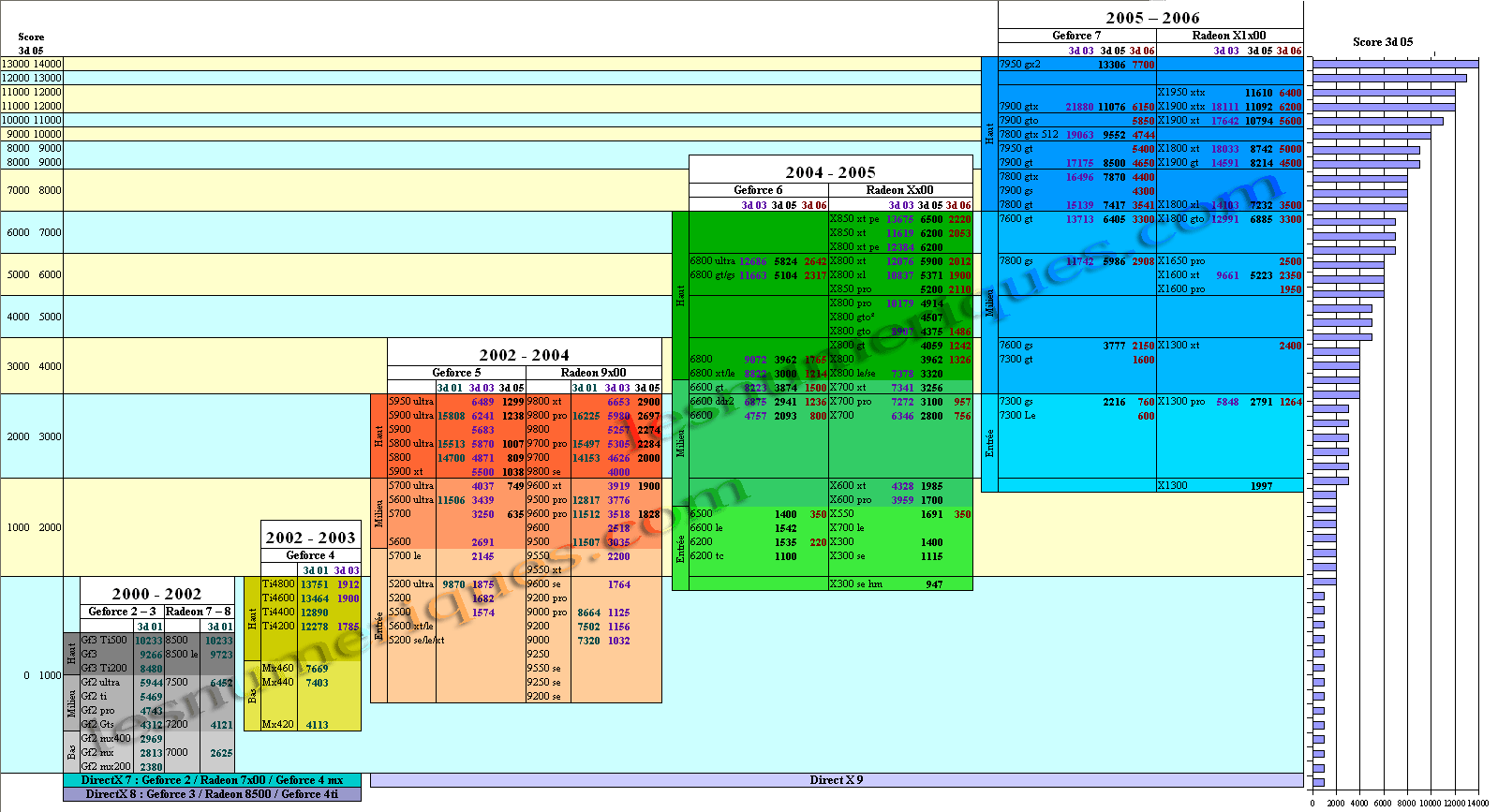Select the "Mx460" card entry
This screenshot has width=1498, height=812.
277,669
